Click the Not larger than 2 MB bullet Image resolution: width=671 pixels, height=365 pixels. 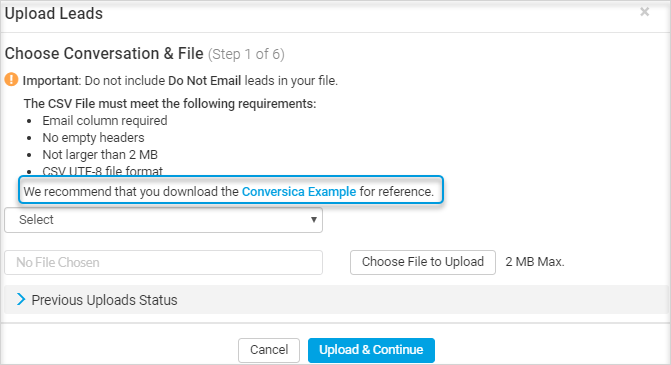[x=100, y=154]
